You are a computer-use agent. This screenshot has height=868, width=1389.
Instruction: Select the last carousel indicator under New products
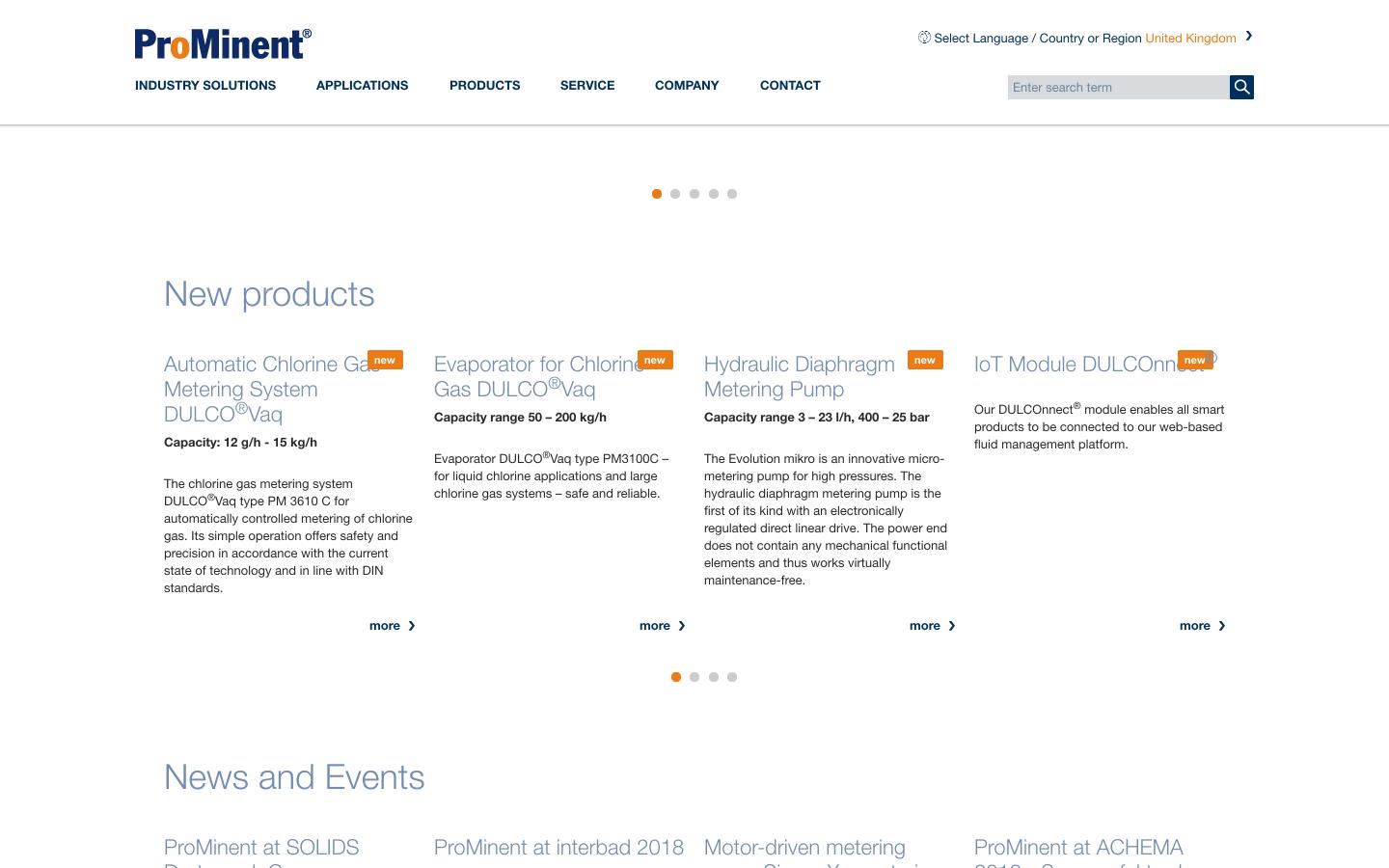[732, 677]
